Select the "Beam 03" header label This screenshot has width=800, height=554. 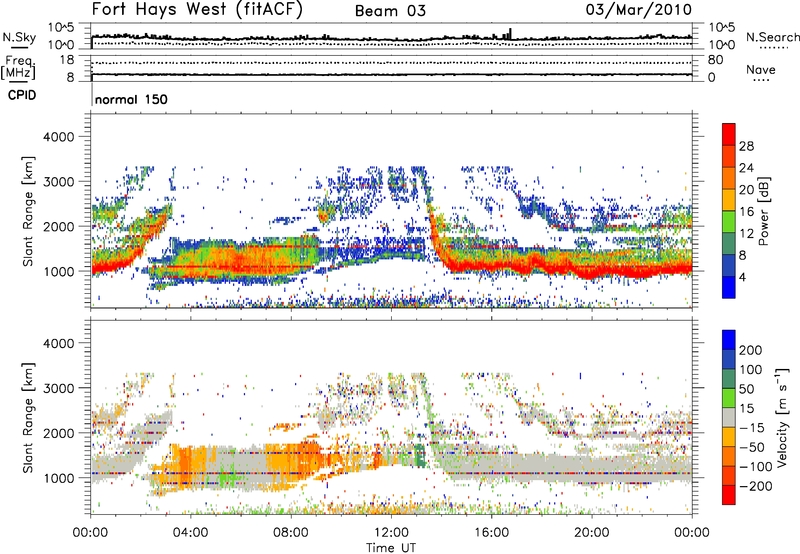[x=390, y=11]
